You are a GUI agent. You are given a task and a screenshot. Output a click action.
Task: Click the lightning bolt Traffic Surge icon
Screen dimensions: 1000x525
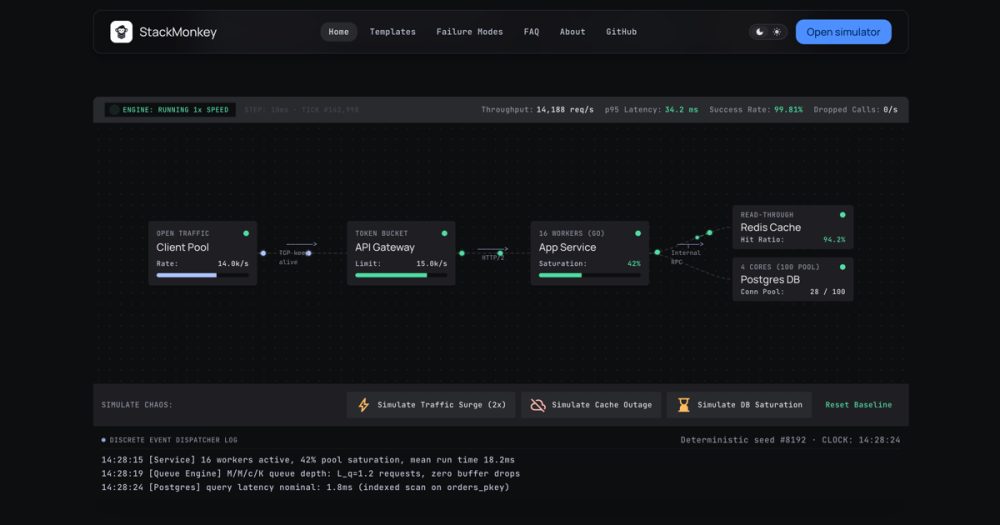(x=364, y=405)
